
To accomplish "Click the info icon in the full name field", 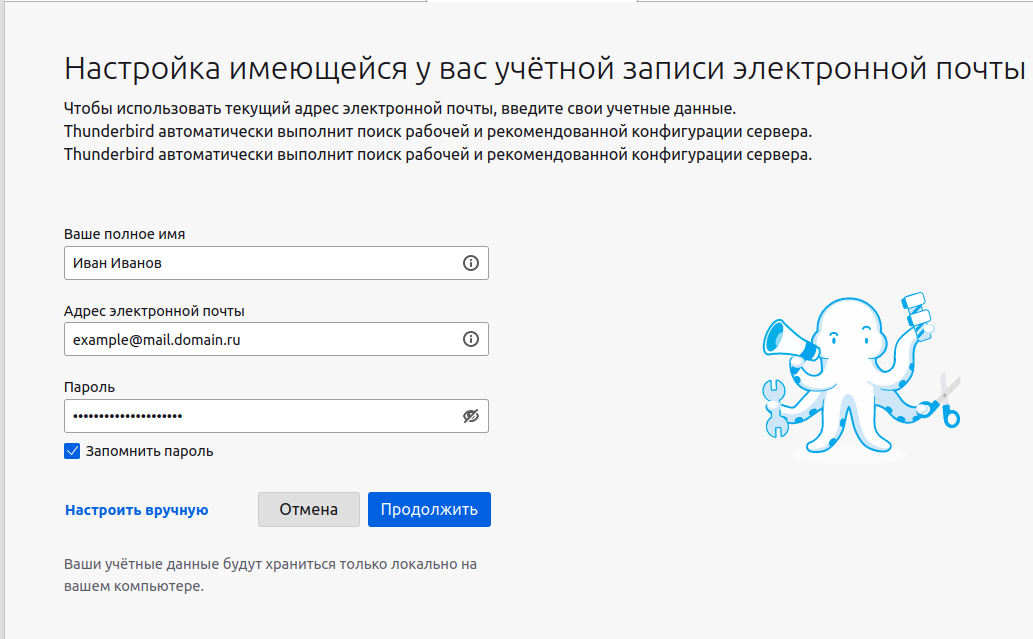I will (470, 263).
